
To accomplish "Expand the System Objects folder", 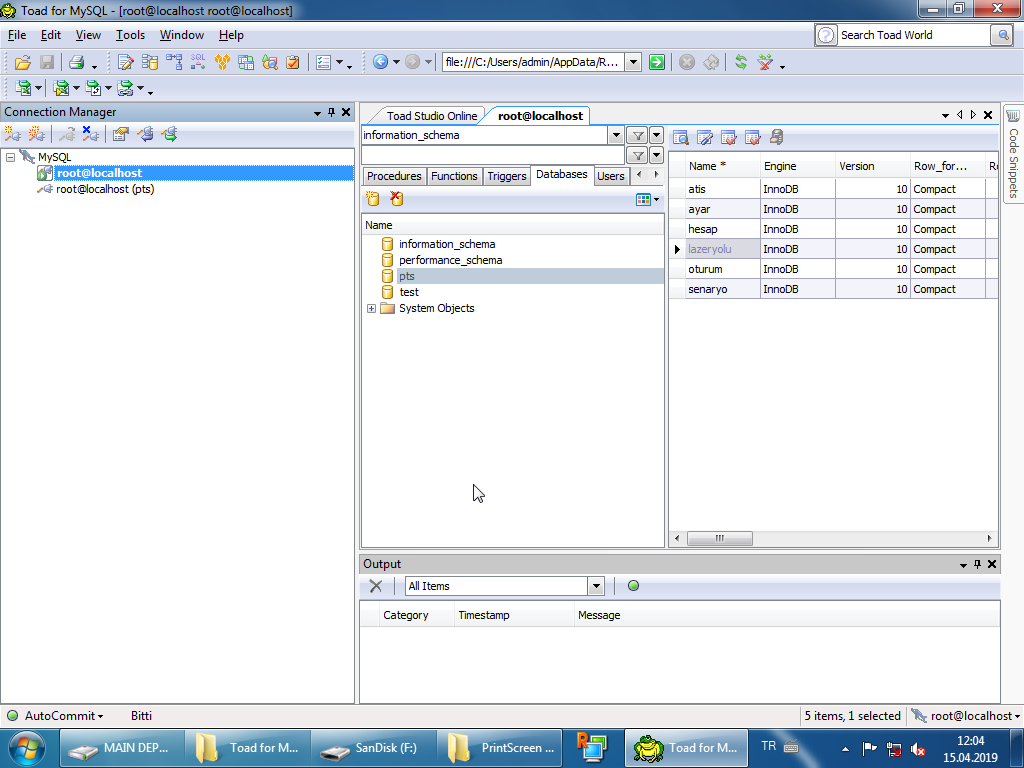I will pyautogui.click(x=372, y=308).
